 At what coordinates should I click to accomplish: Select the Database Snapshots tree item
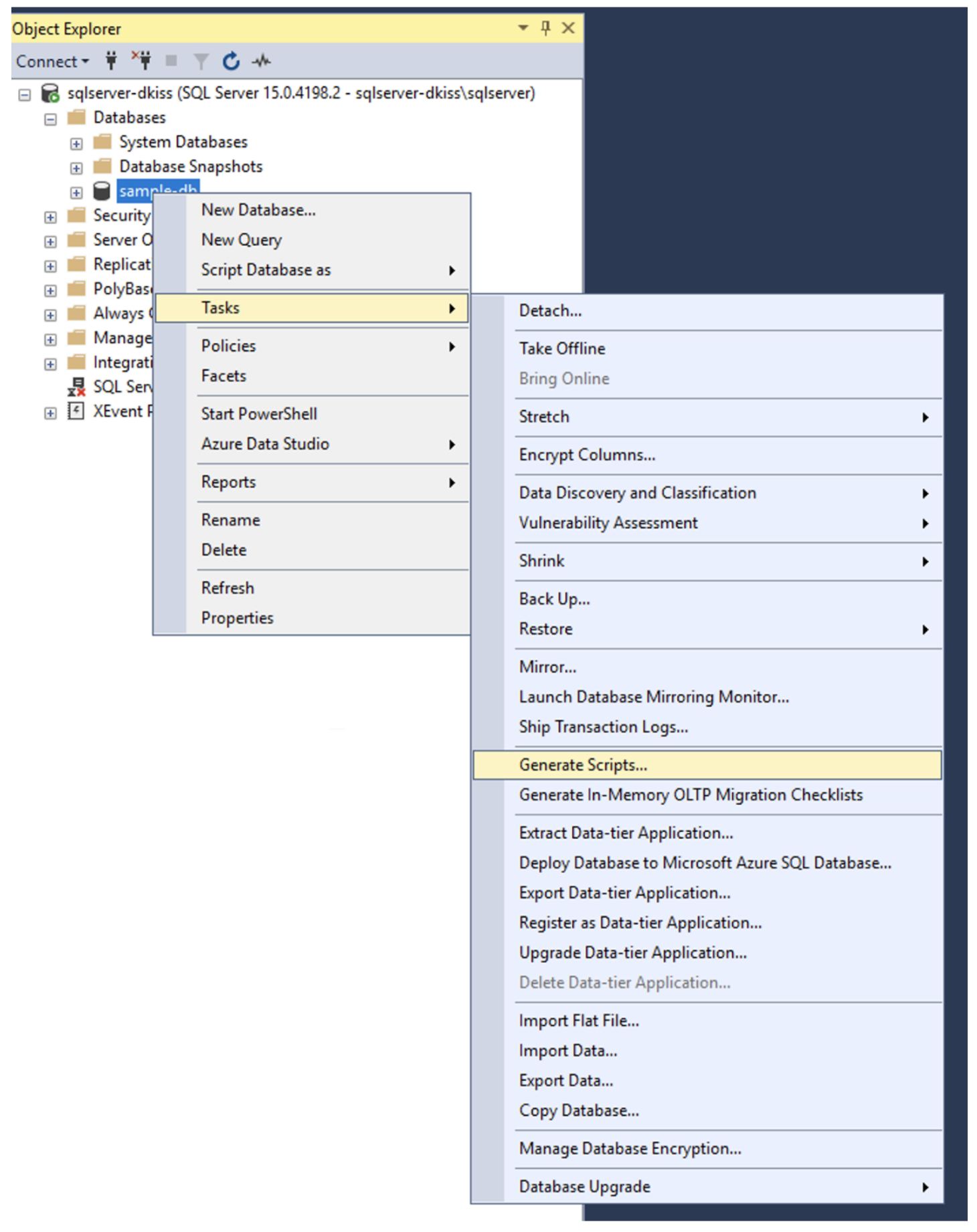click(191, 166)
